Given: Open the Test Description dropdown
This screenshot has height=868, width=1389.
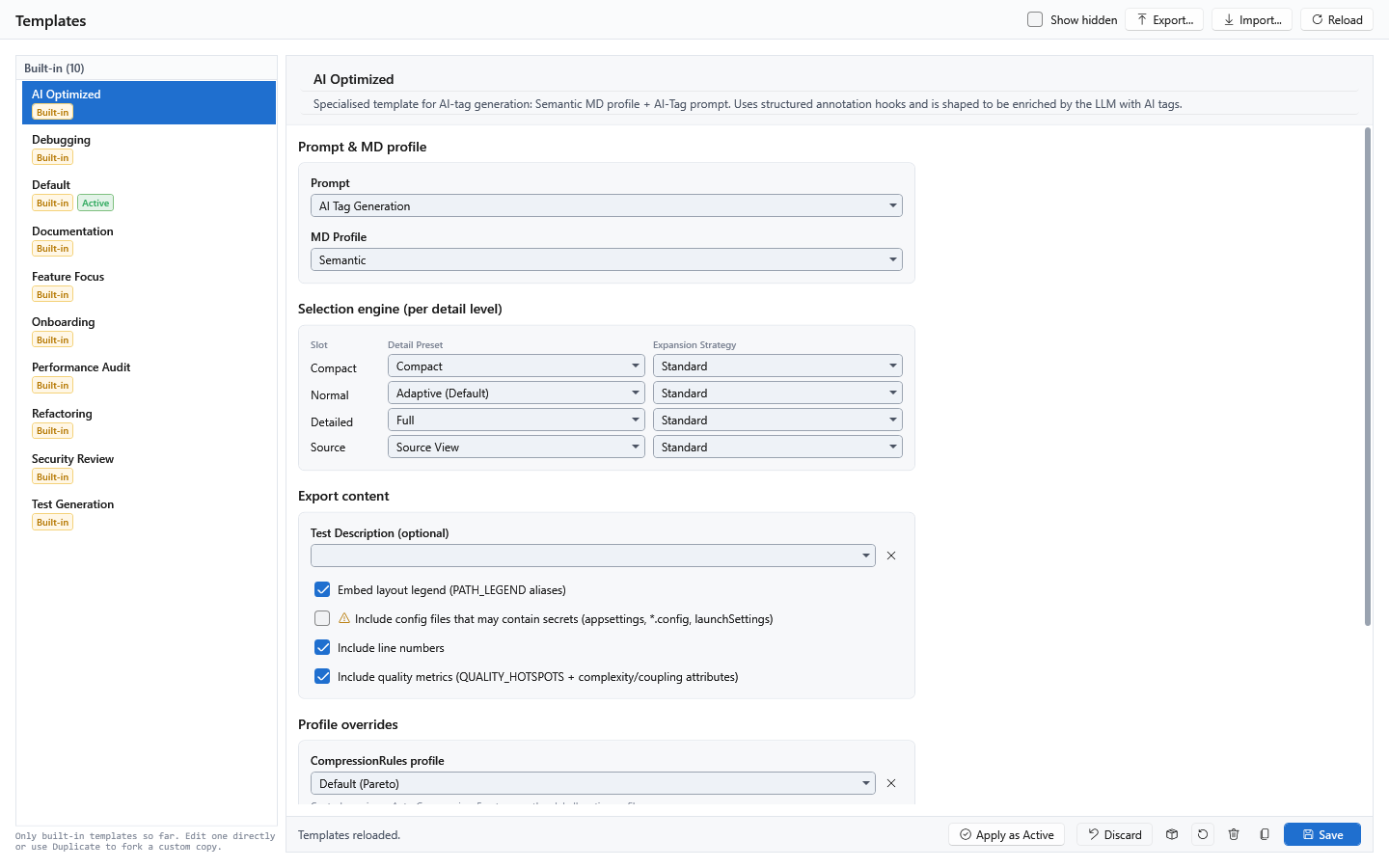Looking at the screenshot, I should pyautogui.click(x=593, y=556).
